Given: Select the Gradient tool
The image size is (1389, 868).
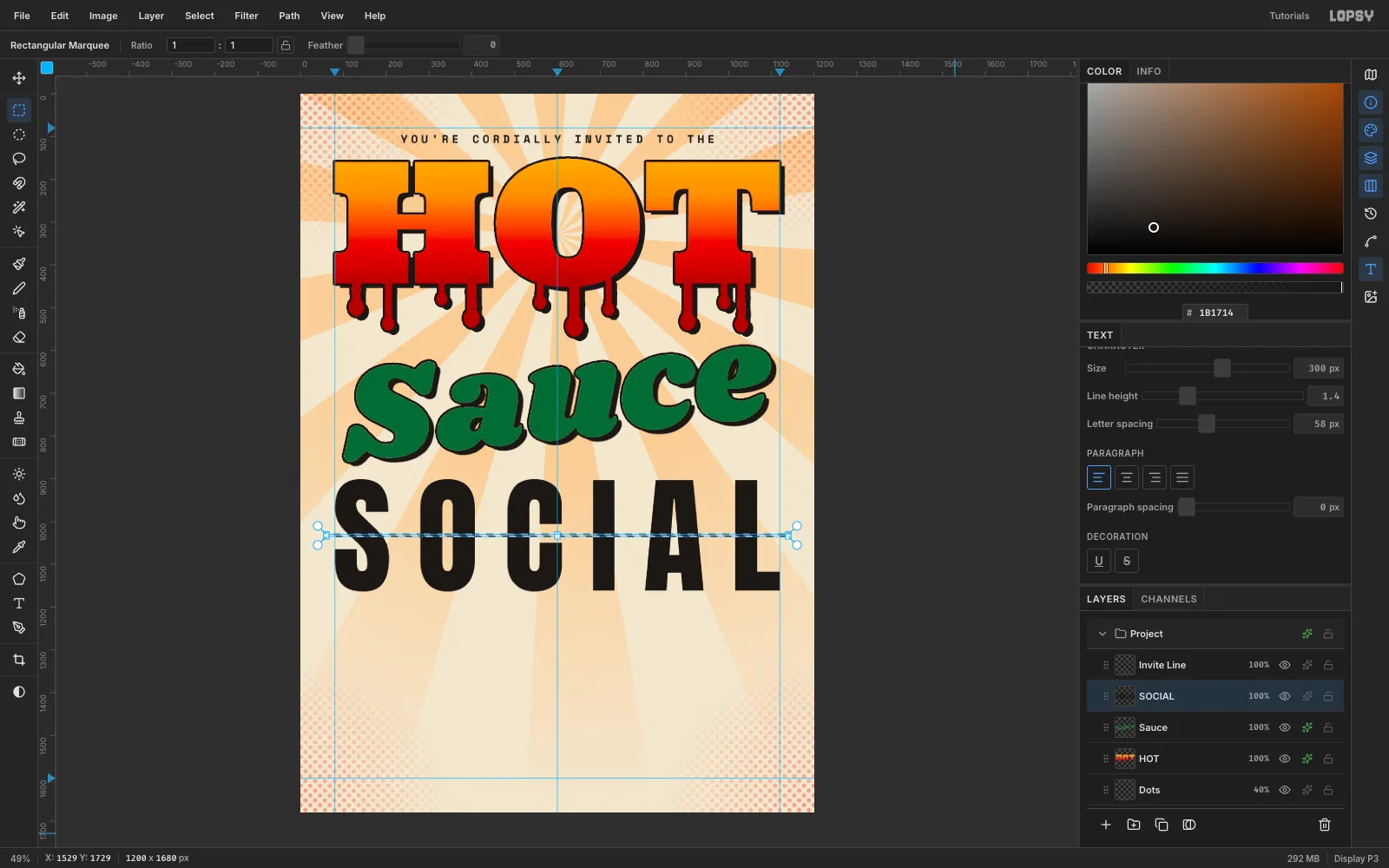Looking at the screenshot, I should [x=19, y=393].
